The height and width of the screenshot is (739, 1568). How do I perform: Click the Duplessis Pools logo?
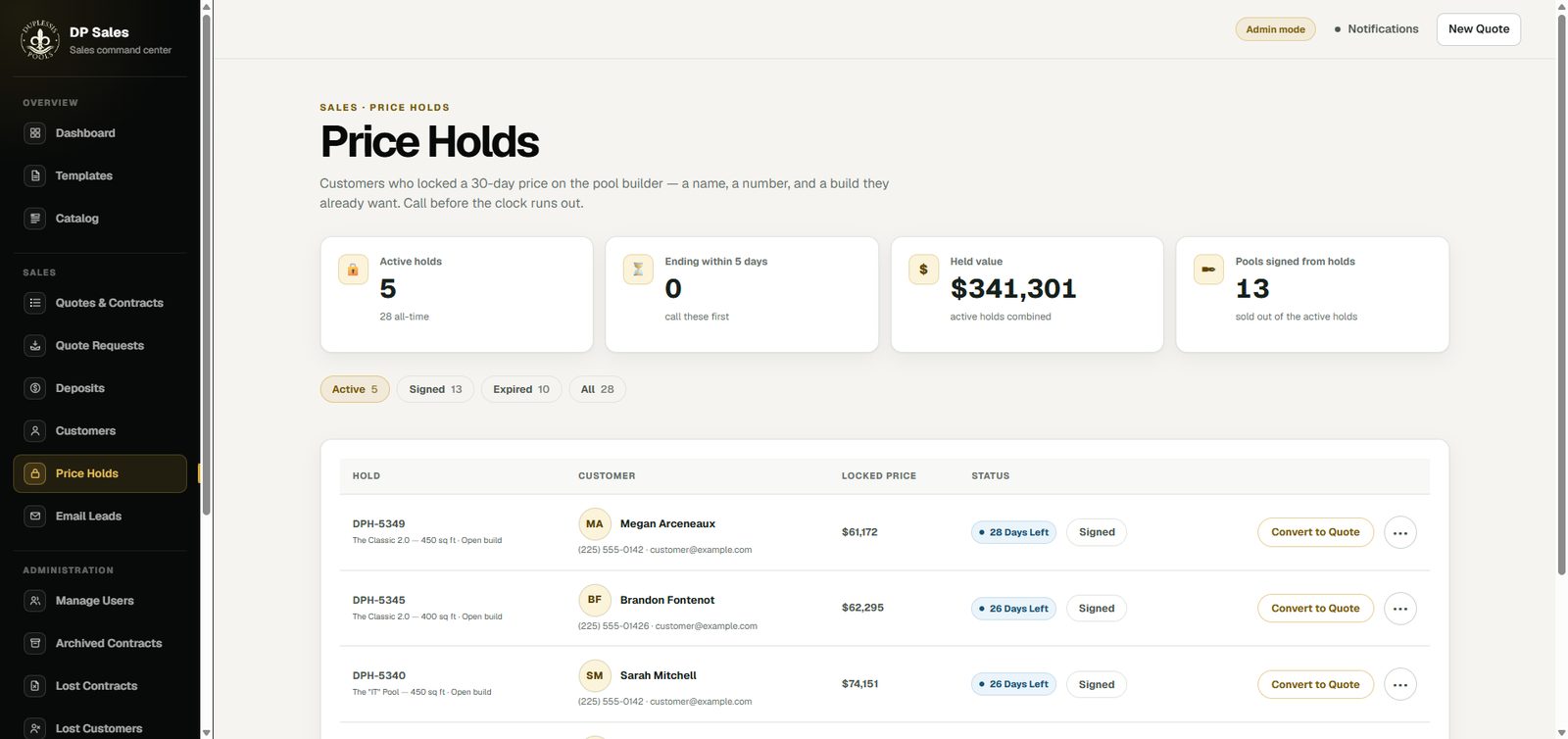tap(40, 39)
